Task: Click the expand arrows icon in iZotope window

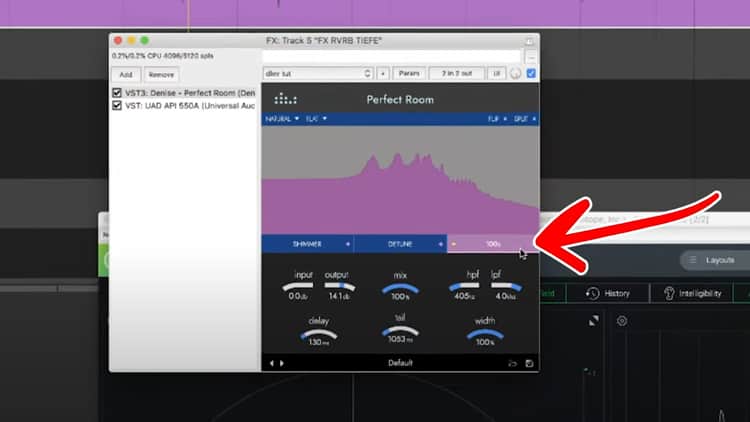Action: [x=594, y=321]
